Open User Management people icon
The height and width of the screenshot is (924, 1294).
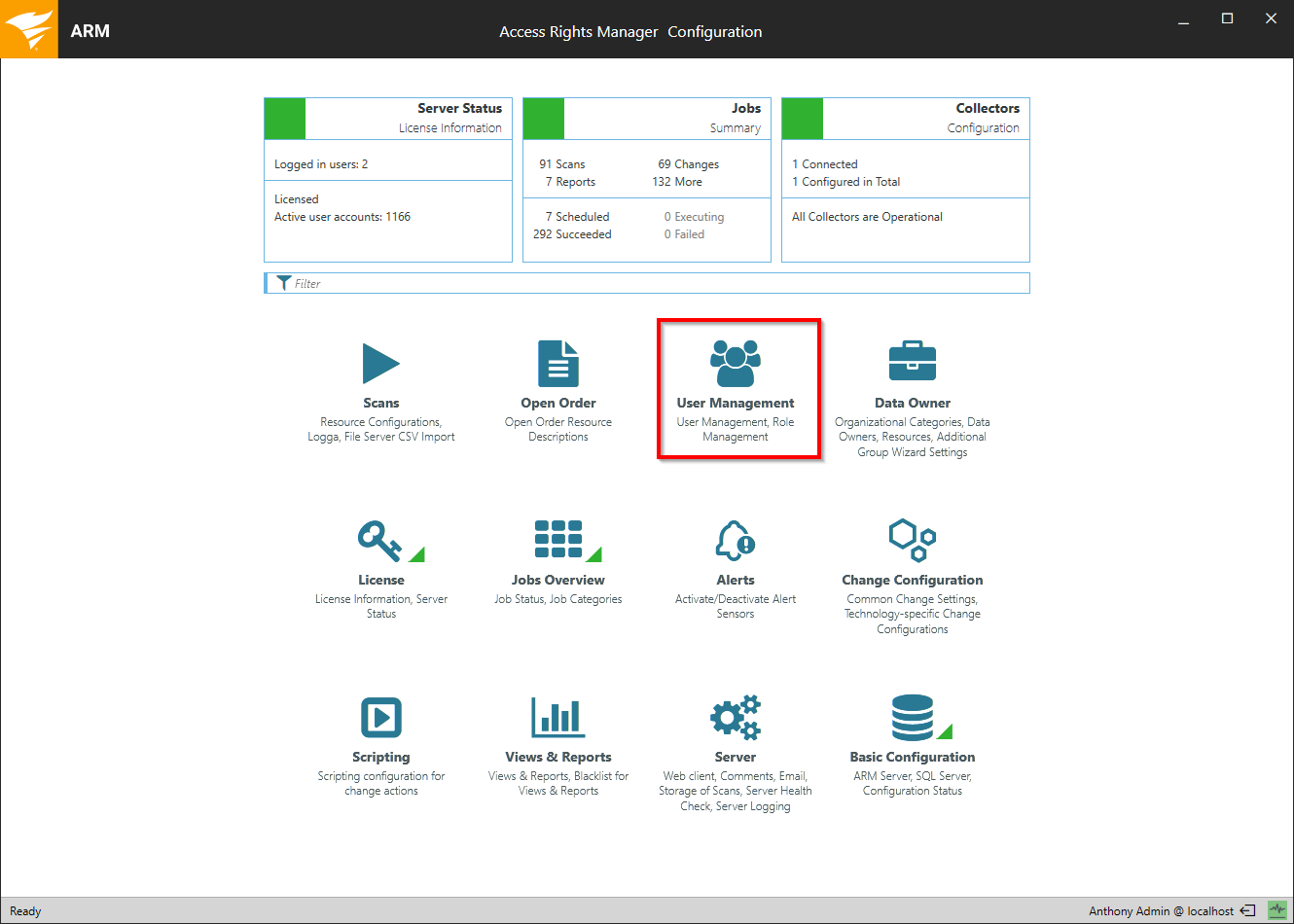coord(736,364)
